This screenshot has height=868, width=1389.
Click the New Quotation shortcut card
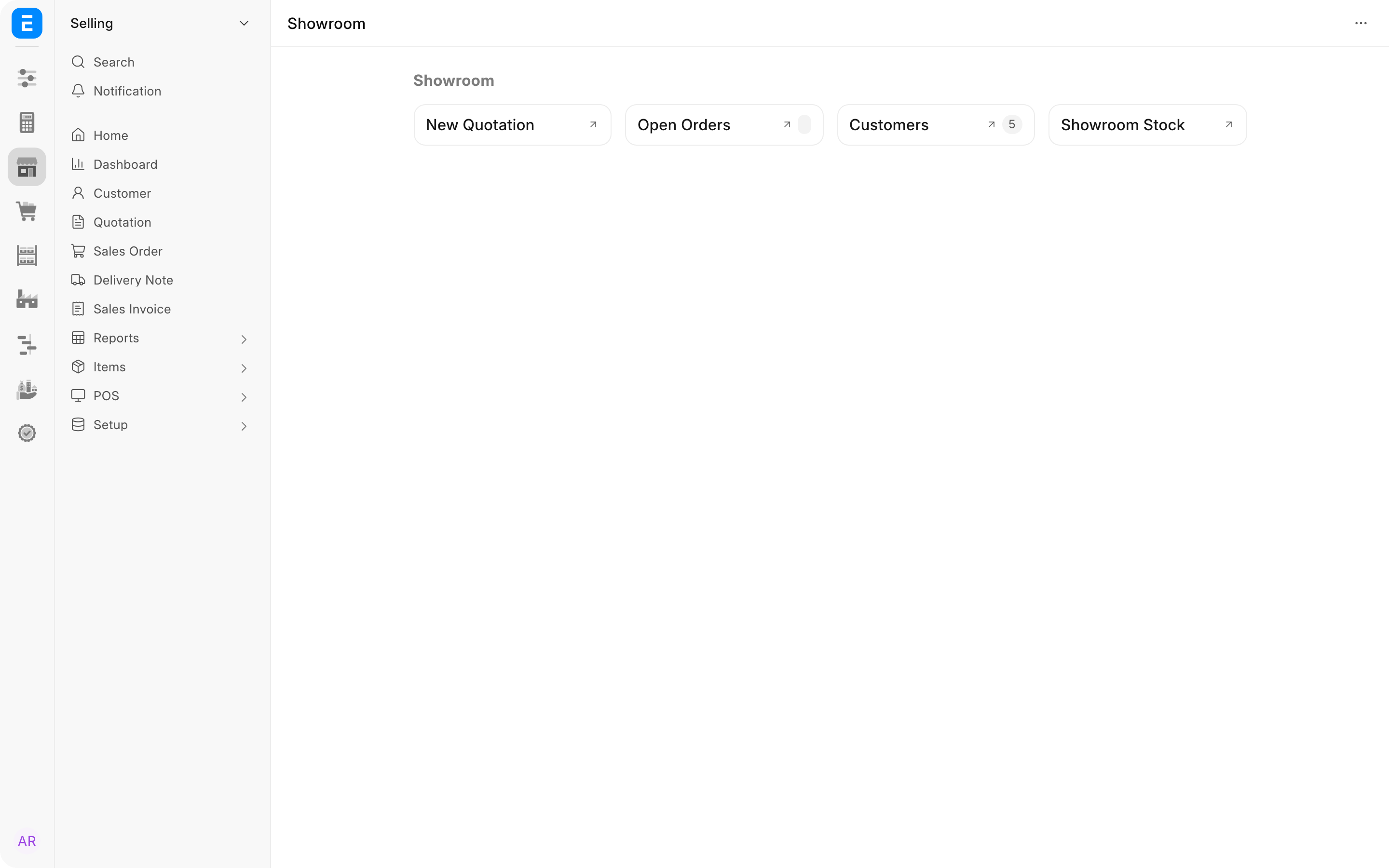[512, 124]
